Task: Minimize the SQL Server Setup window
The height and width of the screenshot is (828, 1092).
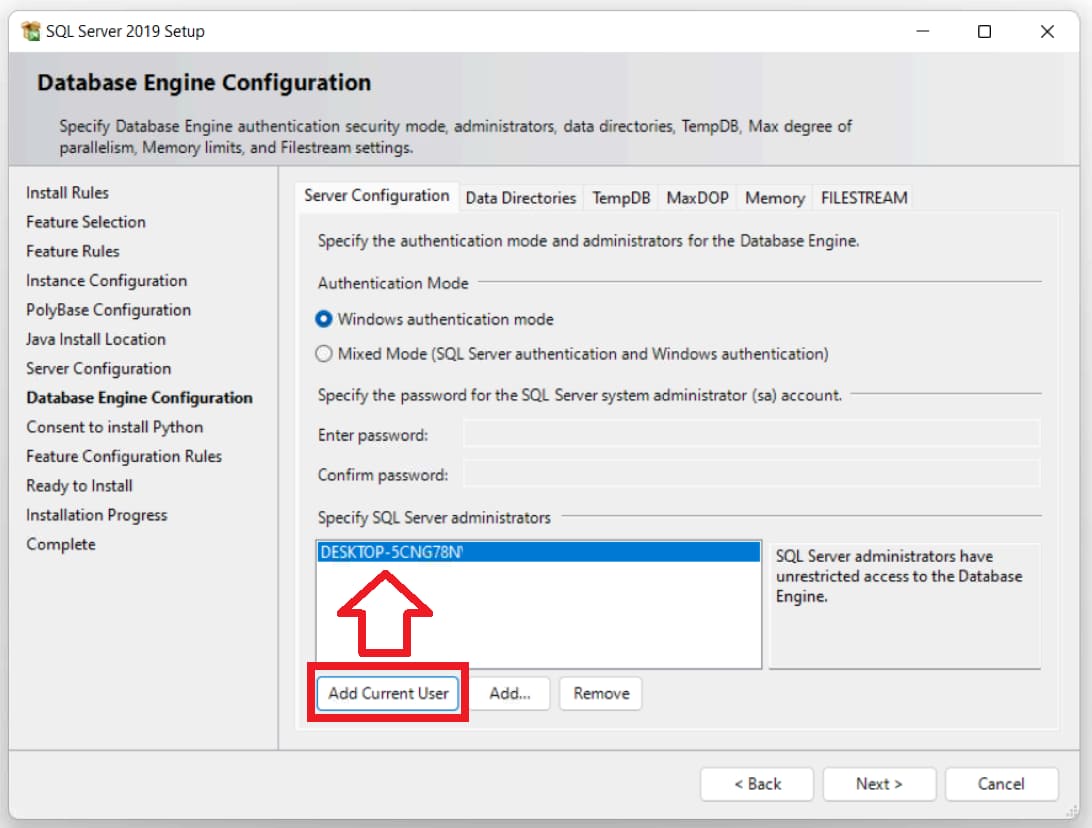Action: [x=921, y=32]
